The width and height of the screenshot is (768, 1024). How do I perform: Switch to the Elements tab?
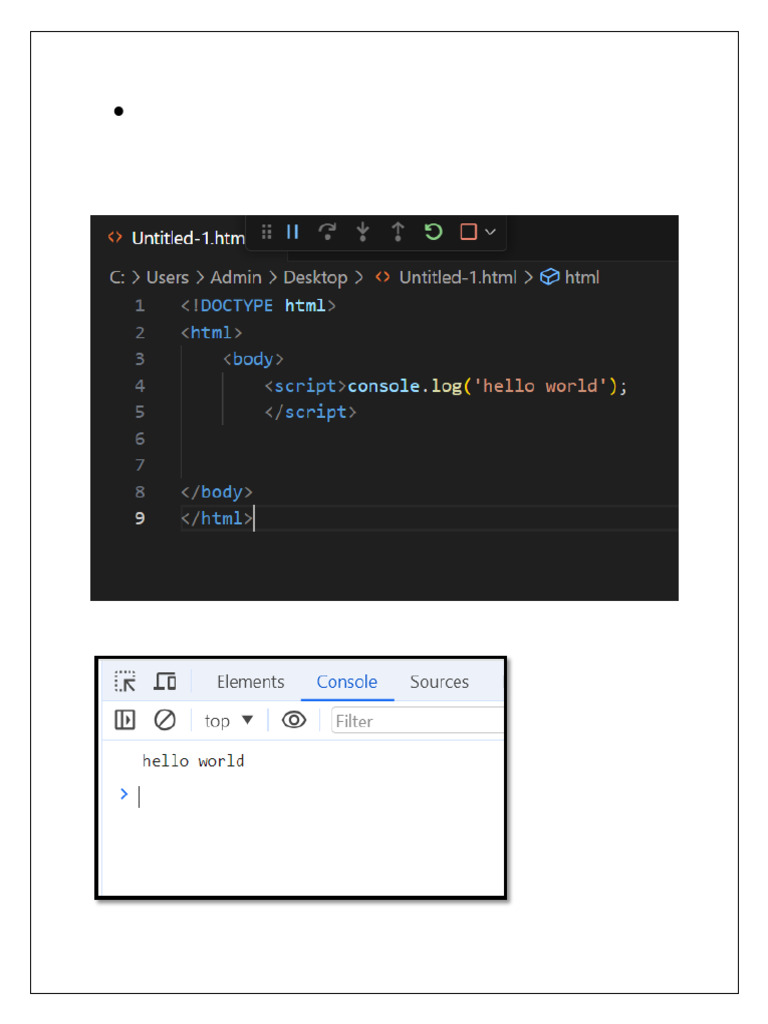point(250,682)
